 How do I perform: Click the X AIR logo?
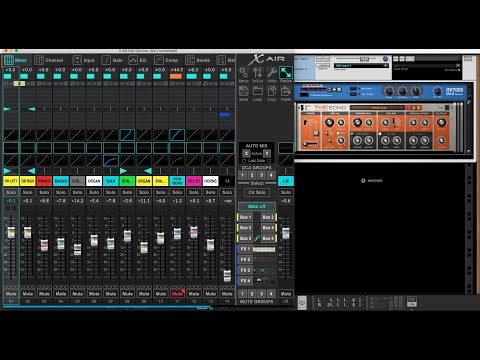click(268, 59)
